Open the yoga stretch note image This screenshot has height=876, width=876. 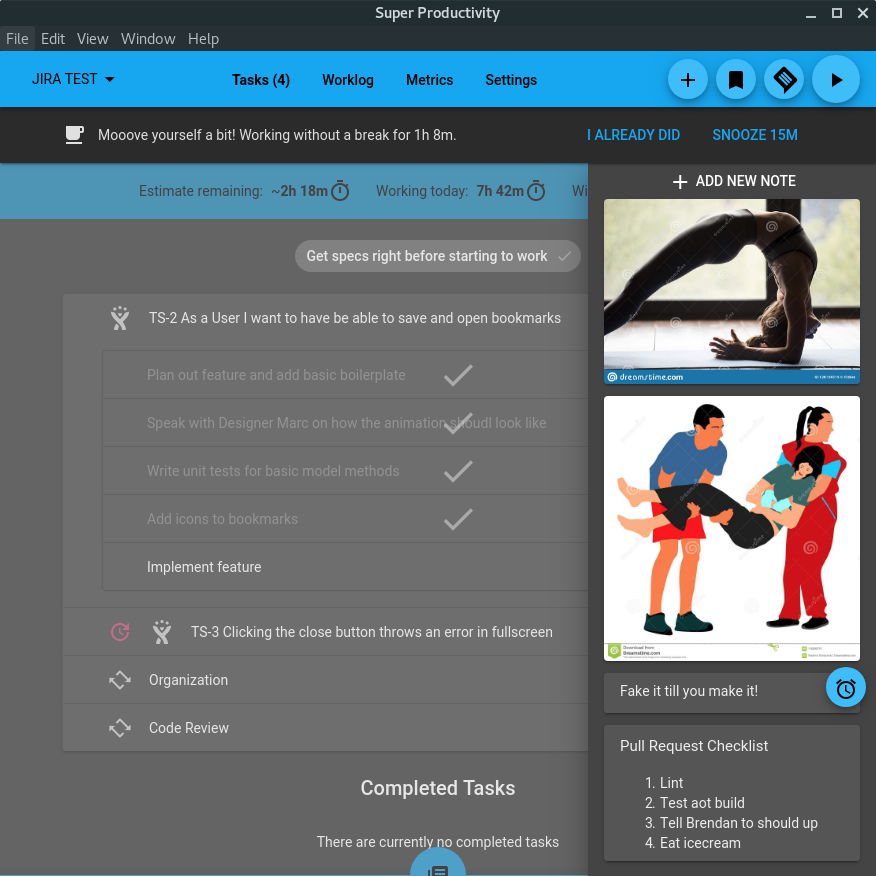[x=731, y=290]
